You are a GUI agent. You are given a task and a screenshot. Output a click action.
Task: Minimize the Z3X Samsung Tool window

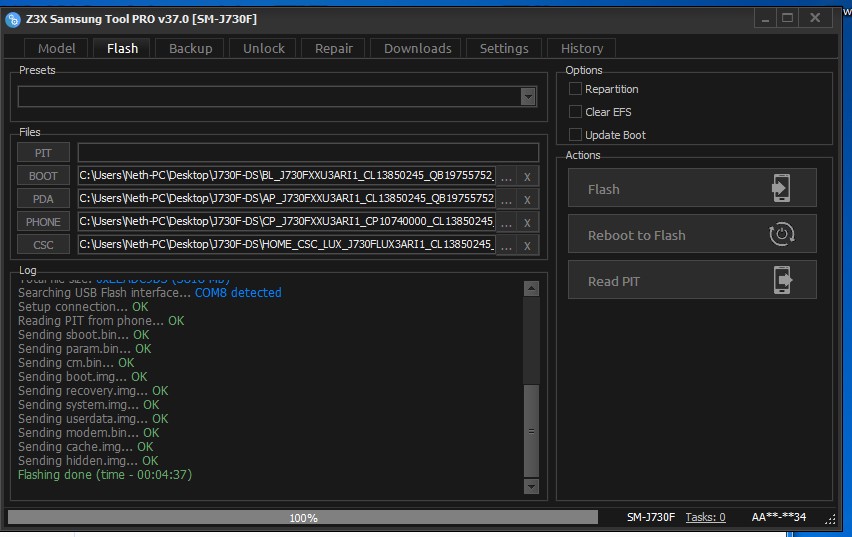[x=765, y=18]
